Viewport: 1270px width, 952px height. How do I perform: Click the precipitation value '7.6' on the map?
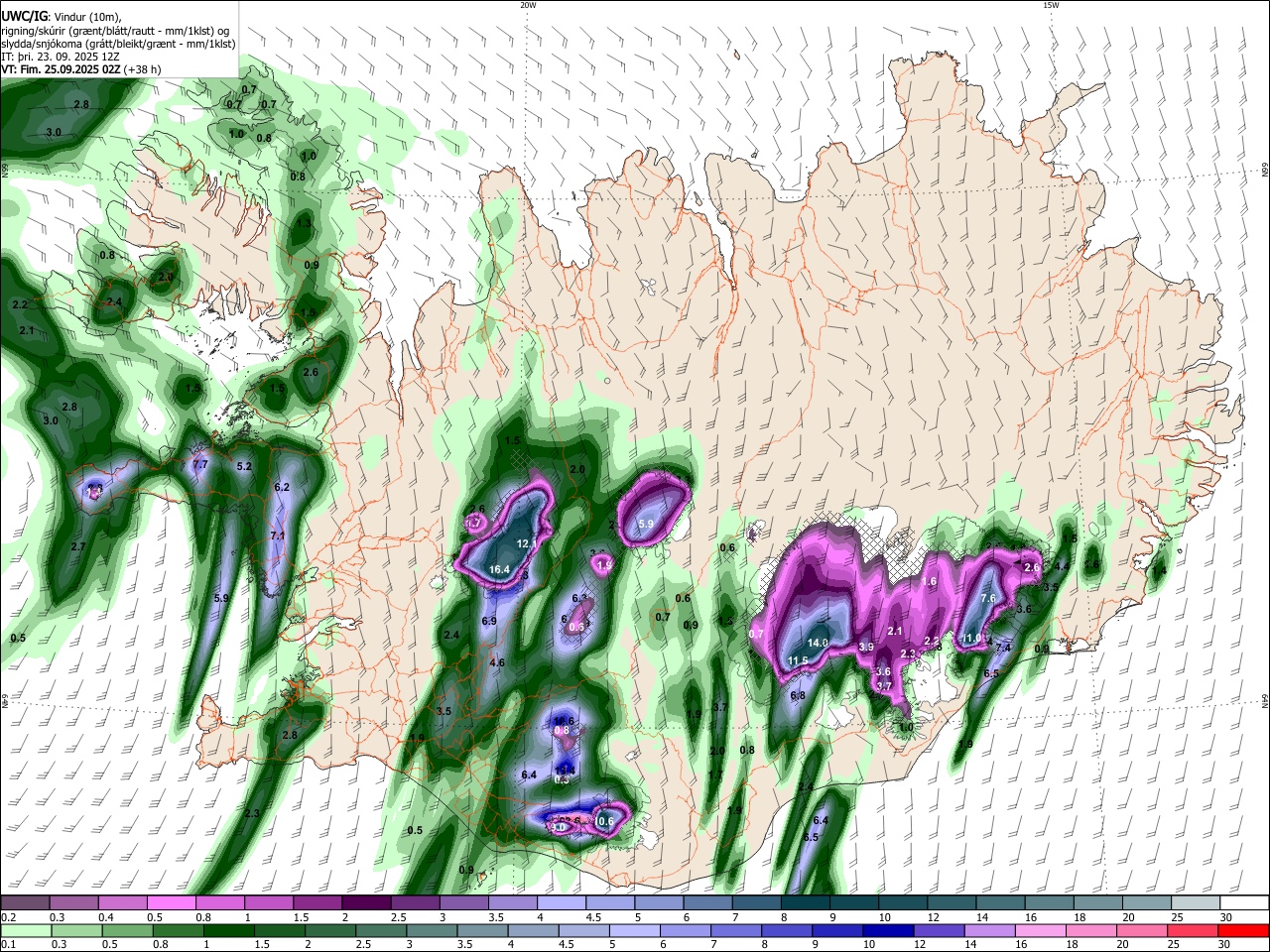pyautogui.click(x=988, y=598)
